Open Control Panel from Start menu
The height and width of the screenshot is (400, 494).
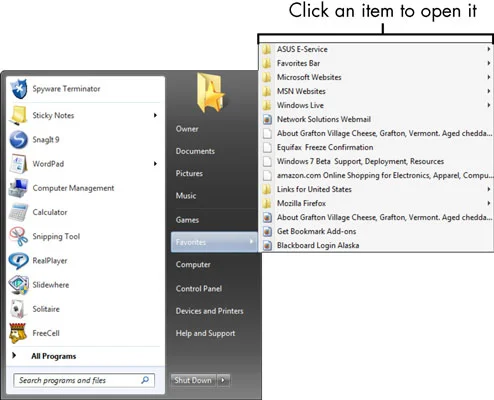tap(199, 289)
